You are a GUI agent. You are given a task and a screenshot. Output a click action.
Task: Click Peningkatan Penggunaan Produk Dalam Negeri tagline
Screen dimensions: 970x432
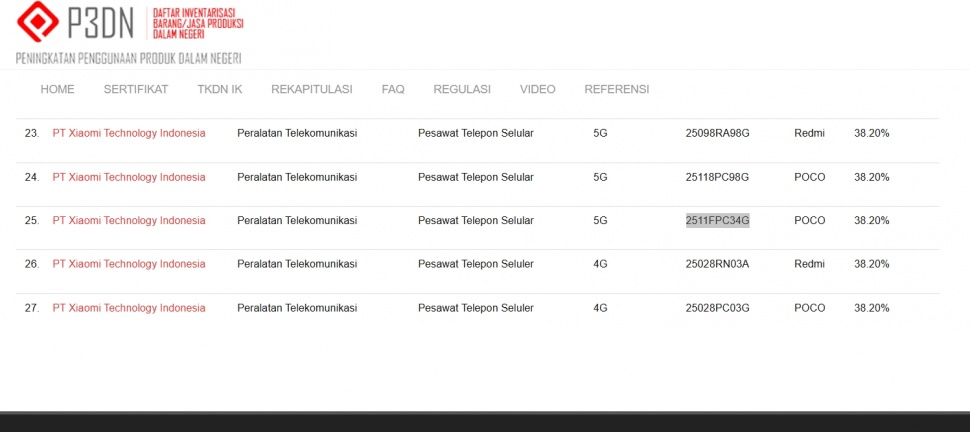click(x=129, y=59)
